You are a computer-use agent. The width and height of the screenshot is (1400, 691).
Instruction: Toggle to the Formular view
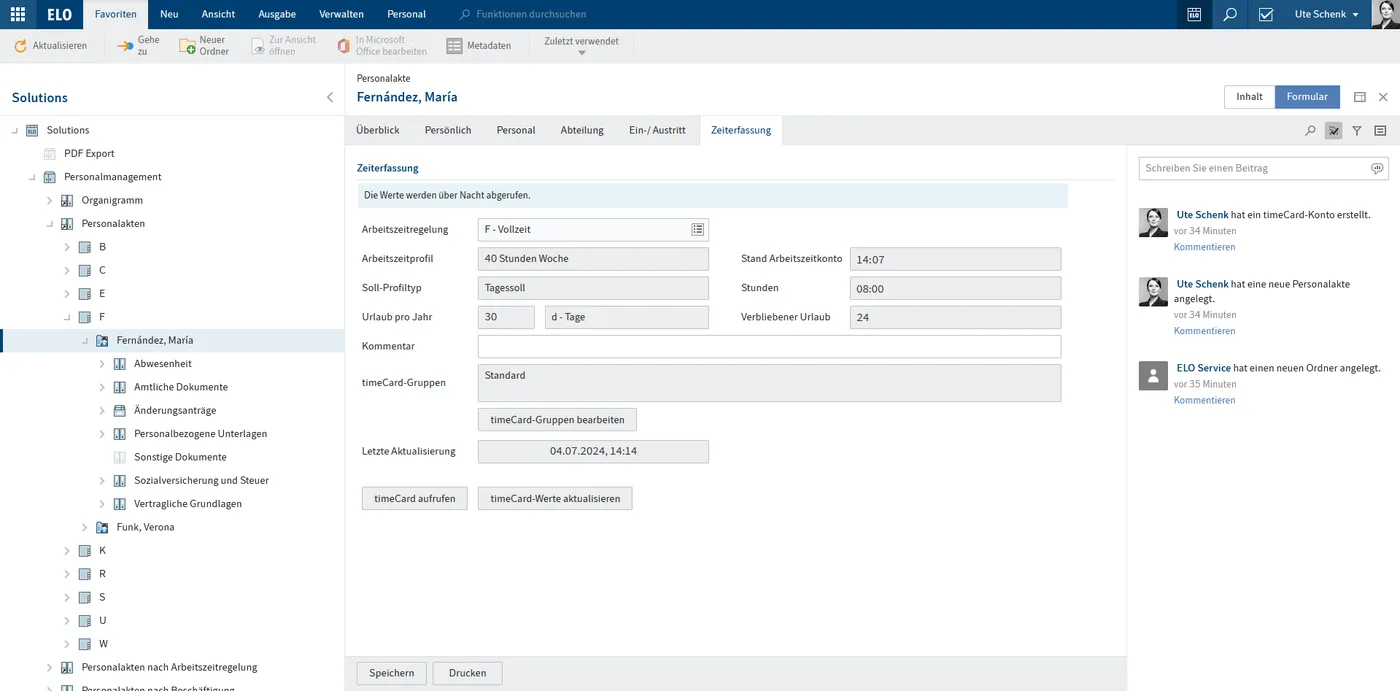click(1307, 97)
